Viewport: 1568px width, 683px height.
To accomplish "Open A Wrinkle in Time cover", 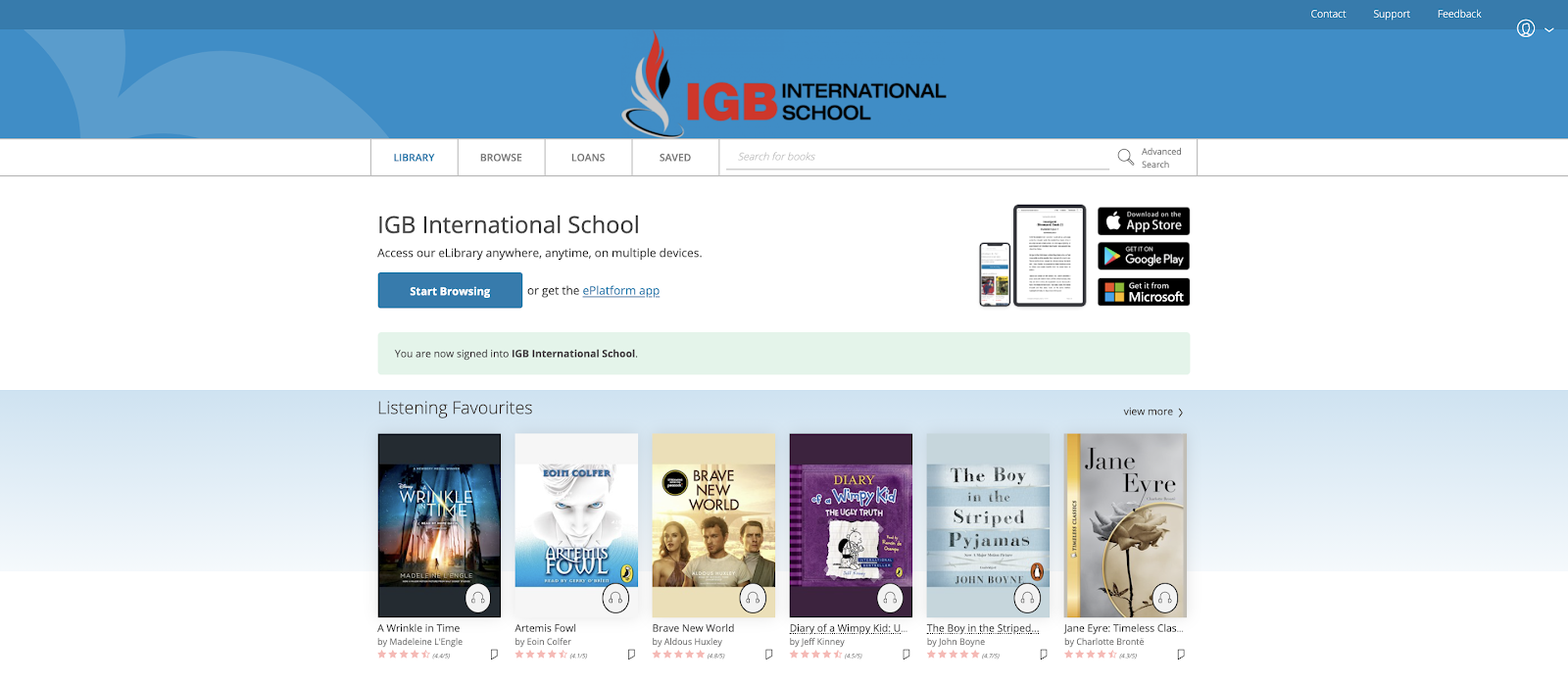I will point(439,525).
